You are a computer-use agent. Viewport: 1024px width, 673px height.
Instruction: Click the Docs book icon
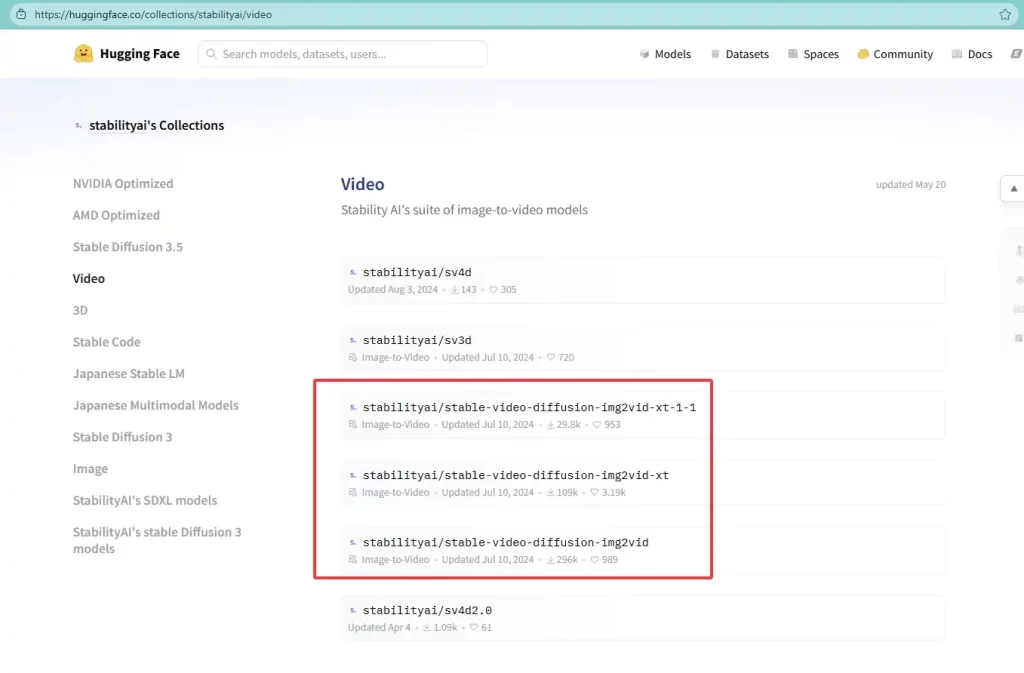(x=957, y=54)
